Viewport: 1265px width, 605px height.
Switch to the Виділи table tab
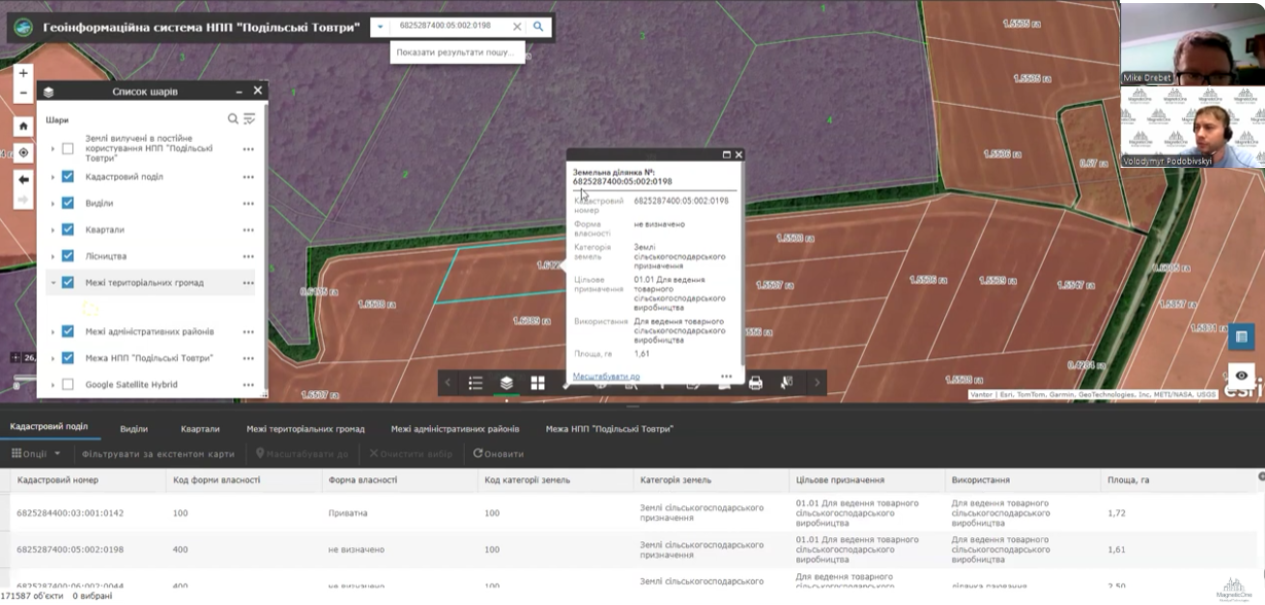[x=134, y=429]
